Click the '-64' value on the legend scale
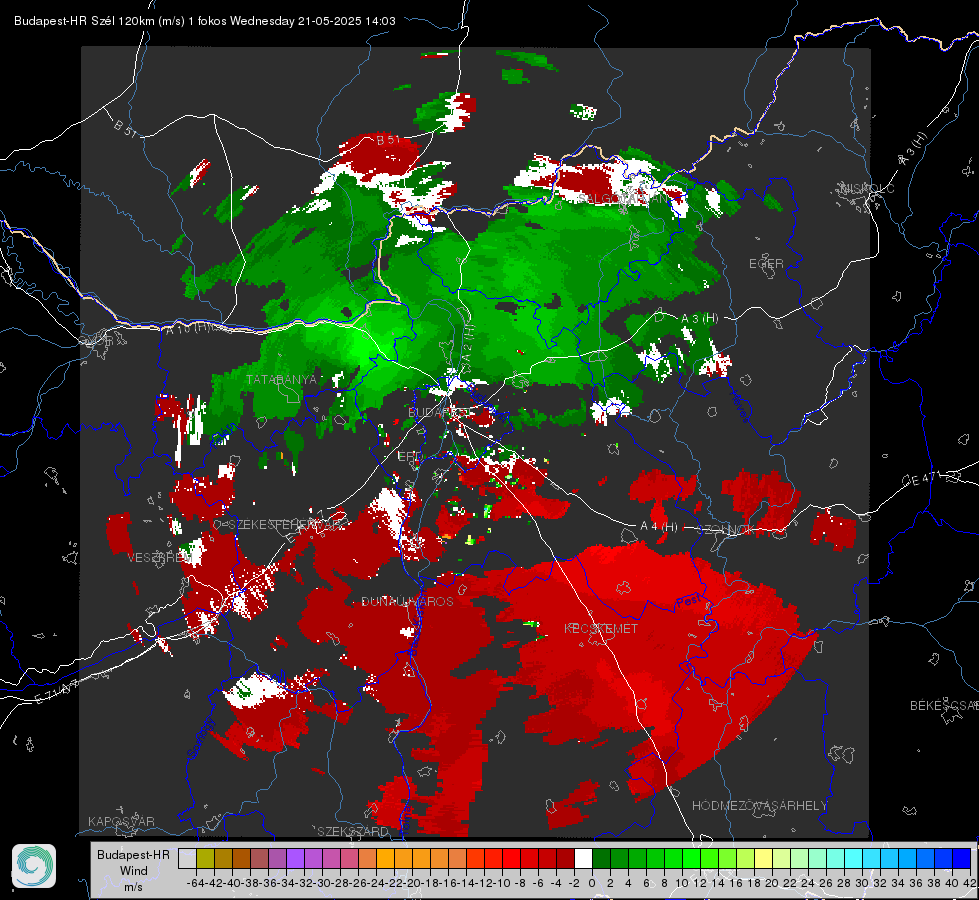 [196, 883]
